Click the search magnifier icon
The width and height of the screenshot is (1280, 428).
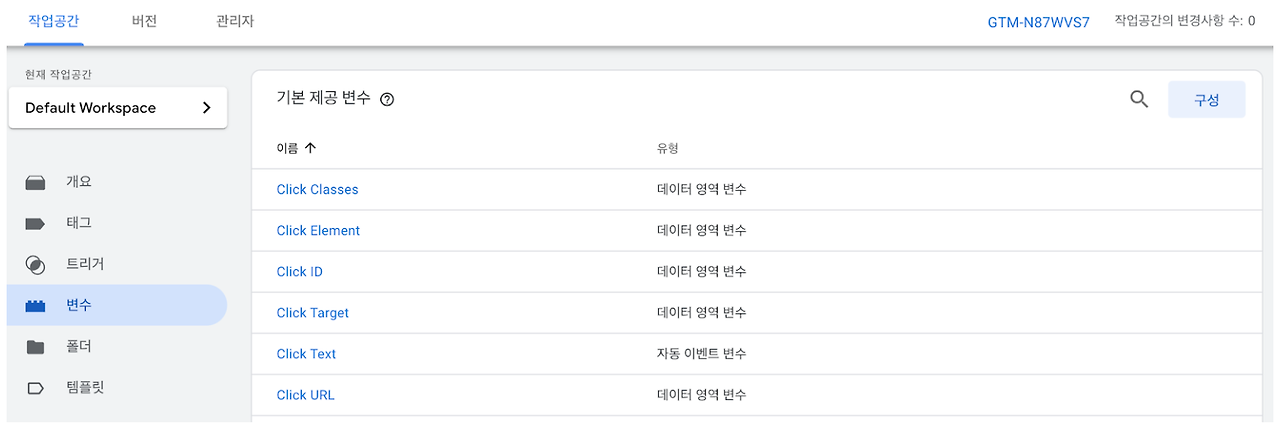(1139, 99)
